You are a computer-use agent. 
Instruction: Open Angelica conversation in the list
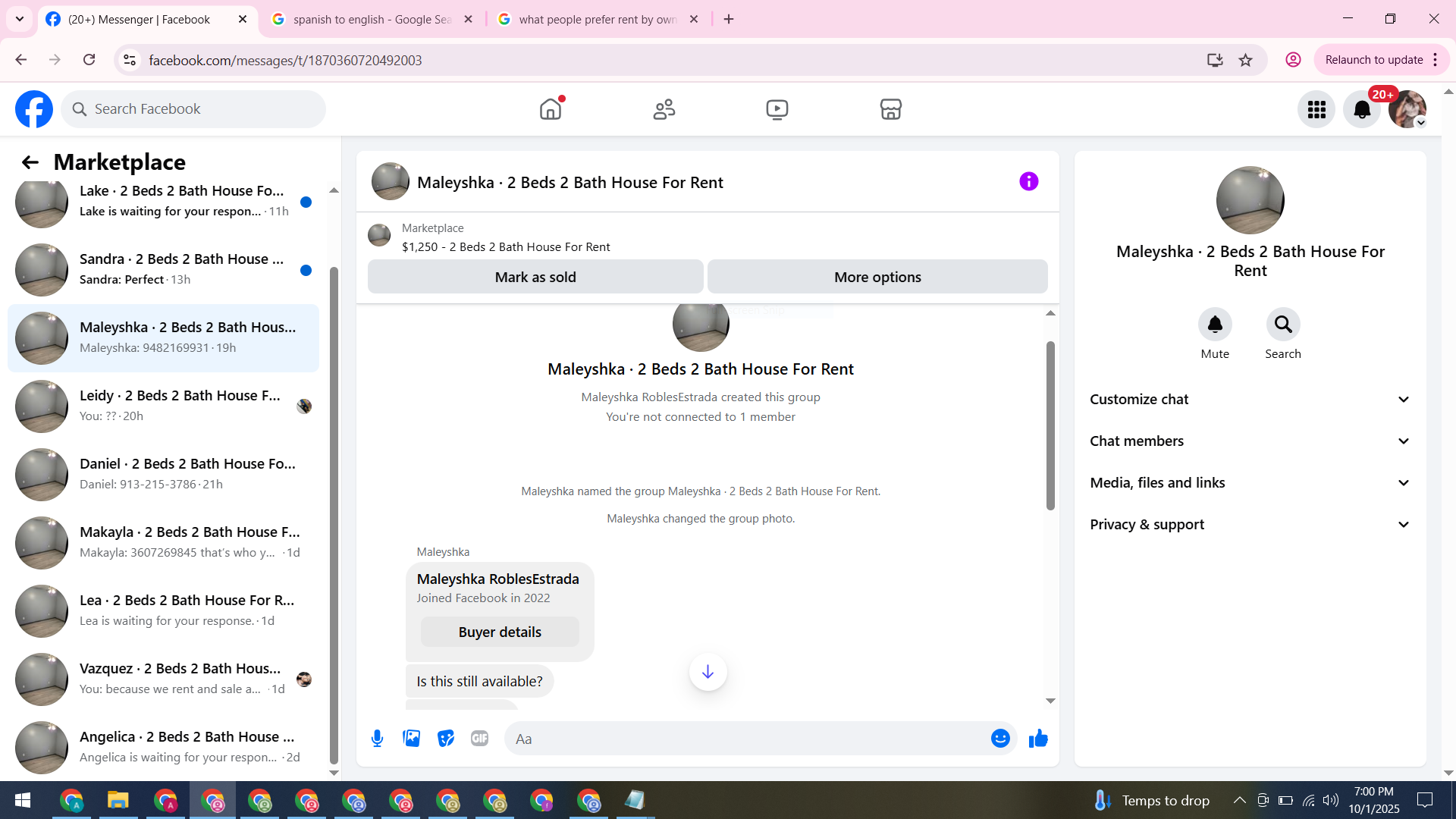[163, 748]
